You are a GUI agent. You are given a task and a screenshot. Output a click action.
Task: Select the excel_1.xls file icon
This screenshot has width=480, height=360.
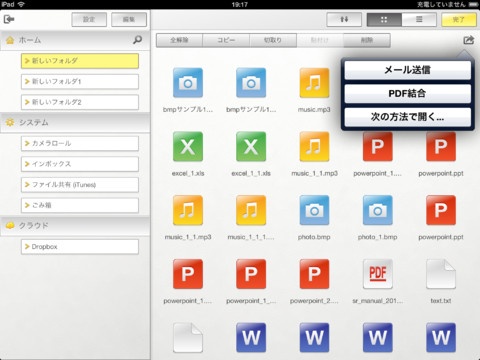click(188, 147)
